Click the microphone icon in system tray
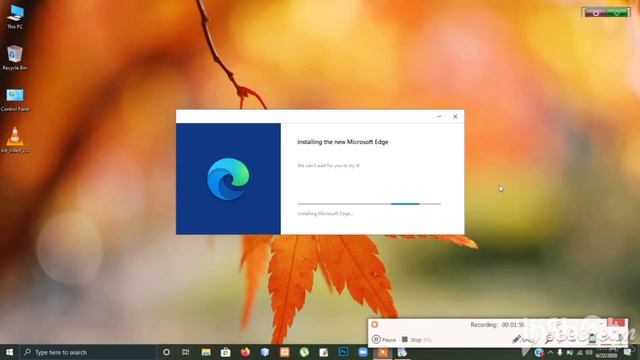640x360 pixels. pos(560,352)
